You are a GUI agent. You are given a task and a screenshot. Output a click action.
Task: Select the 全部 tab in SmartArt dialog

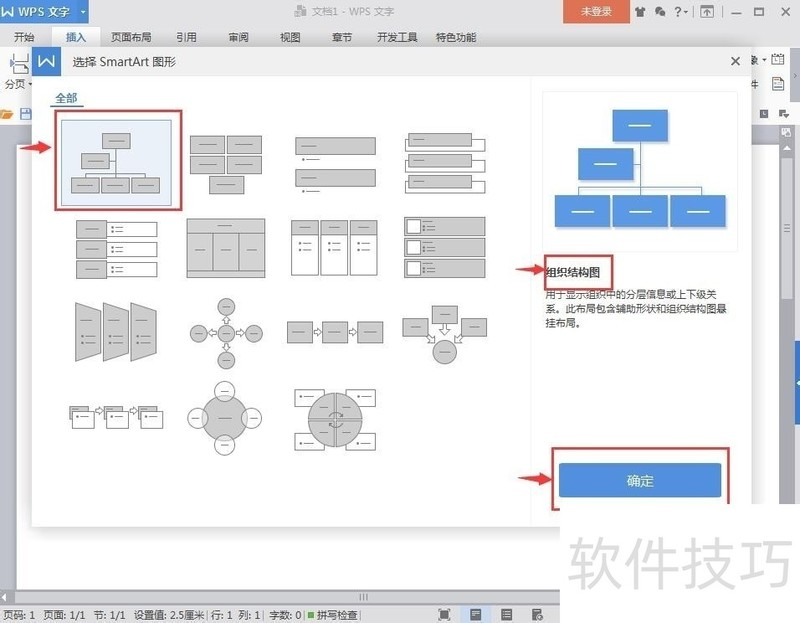coord(66,98)
